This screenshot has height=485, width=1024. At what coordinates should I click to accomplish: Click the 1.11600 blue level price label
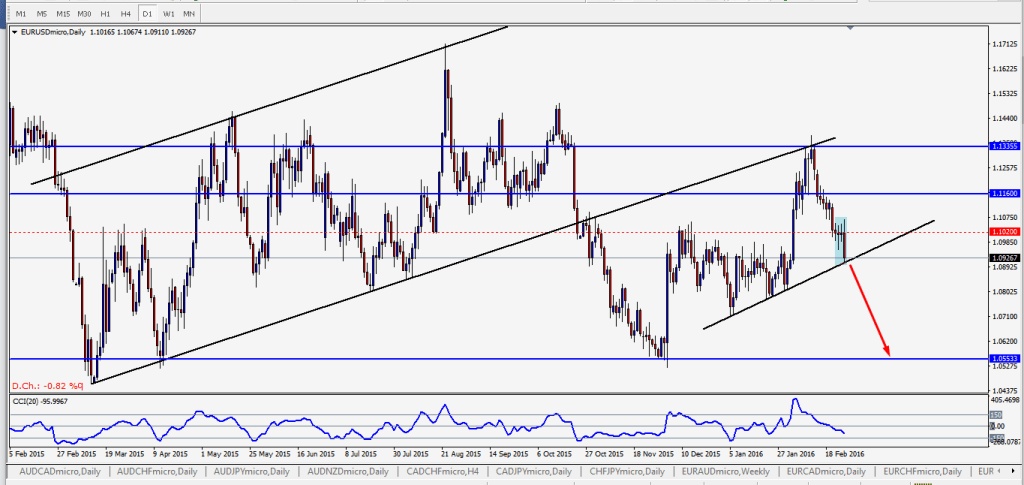[1004, 193]
